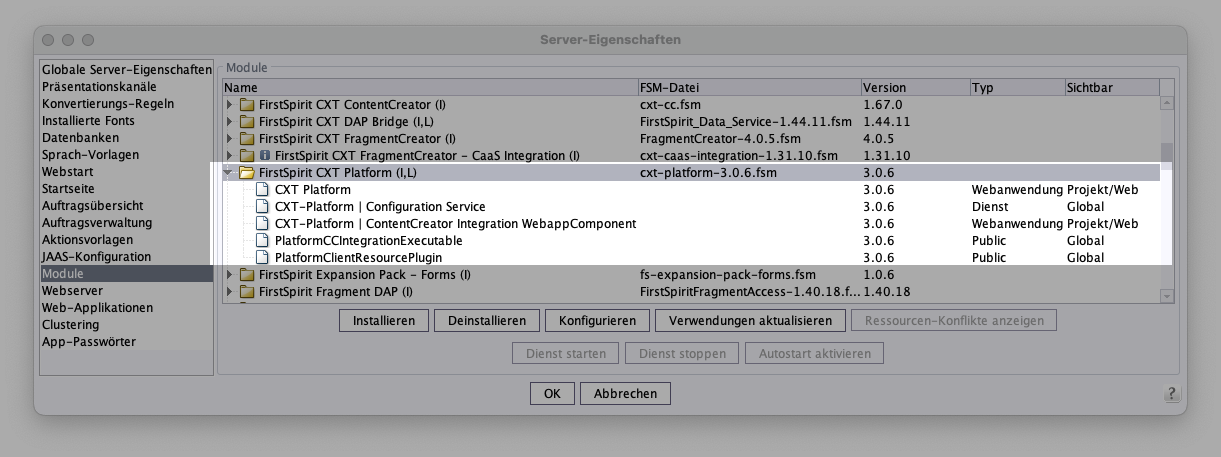The image size is (1221, 457).
Task: Expand FirstSpirit Expansion Pack - Forms module
Action: 230,275
